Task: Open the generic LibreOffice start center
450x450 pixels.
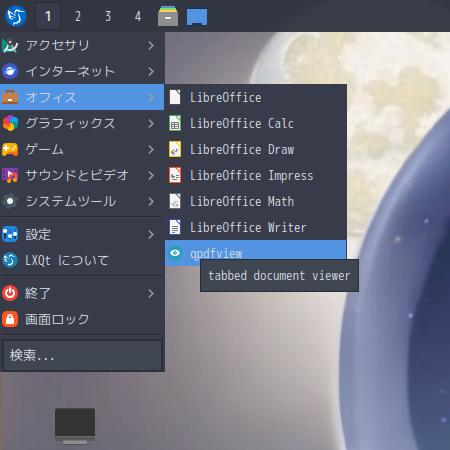Action: point(255,97)
